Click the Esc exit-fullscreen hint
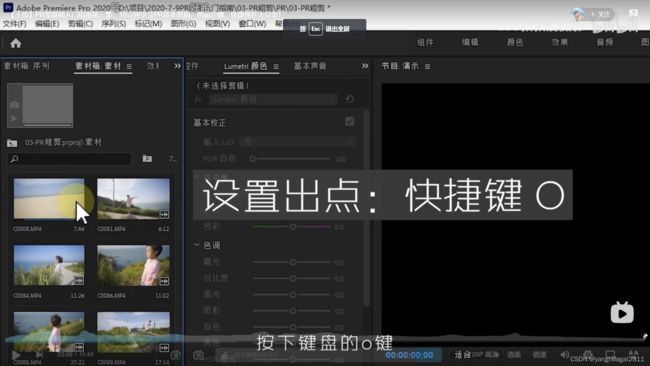Screen dimensions: 650x366 325,29
